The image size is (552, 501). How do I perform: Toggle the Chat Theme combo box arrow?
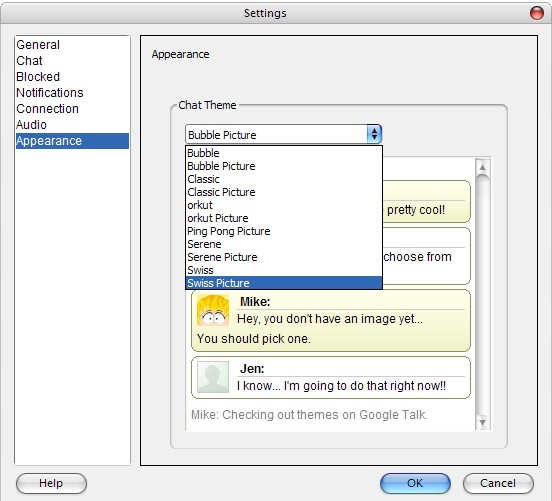(374, 134)
